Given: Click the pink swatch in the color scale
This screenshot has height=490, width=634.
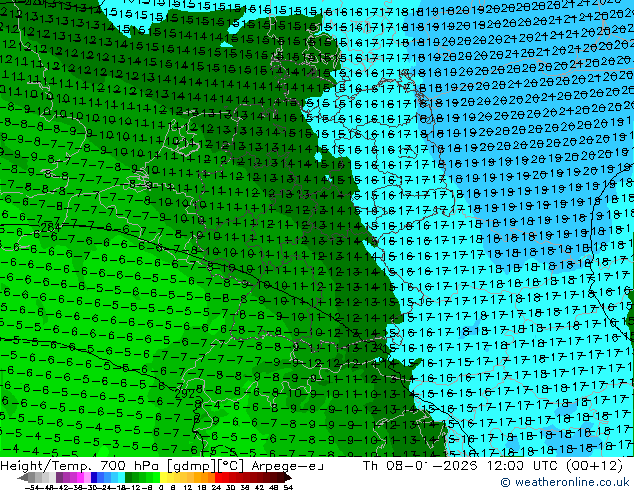Looking at the screenshot, I should coord(87,477).
